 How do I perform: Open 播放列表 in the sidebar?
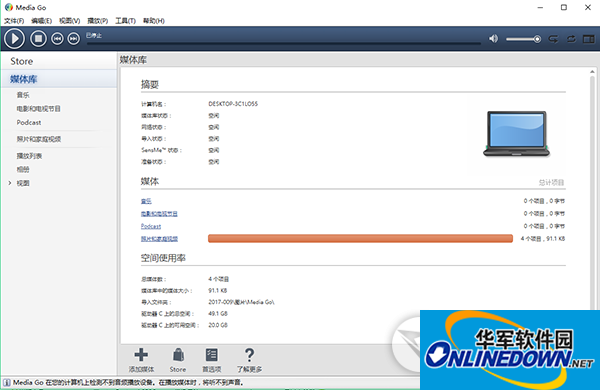[29, 156]
